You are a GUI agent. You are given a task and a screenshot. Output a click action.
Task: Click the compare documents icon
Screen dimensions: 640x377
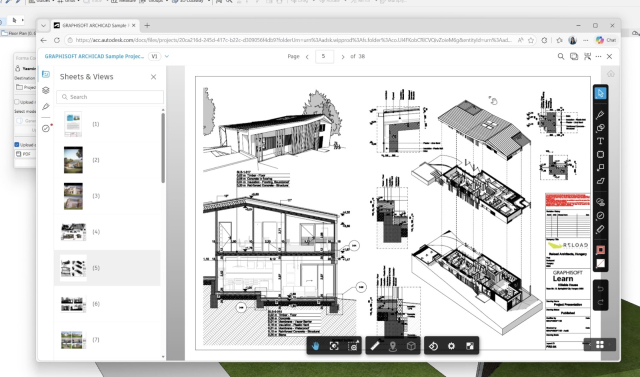(x=574, y=56)
